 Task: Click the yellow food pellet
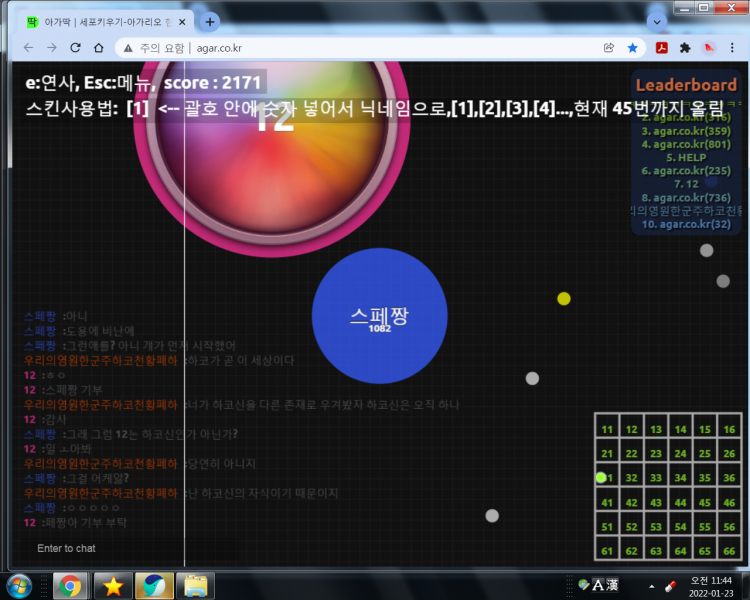(x=564, y=299)
